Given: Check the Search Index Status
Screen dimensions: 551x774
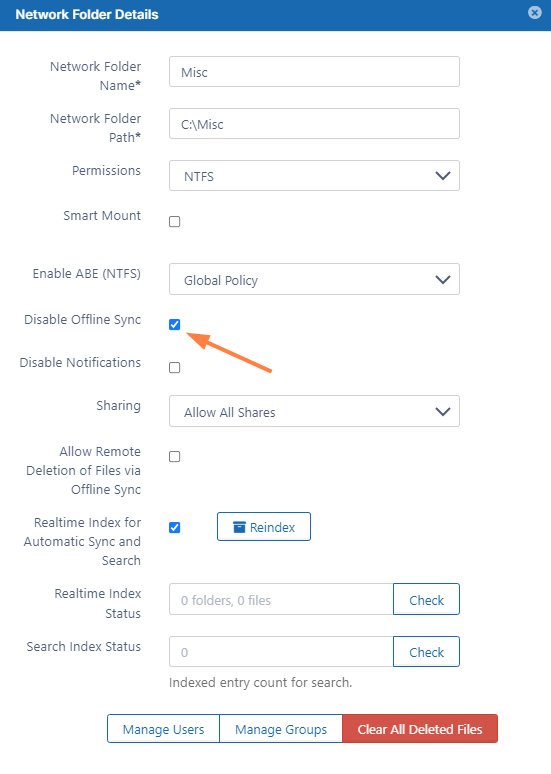Looking at the screenshot, I should pyautogui.click(x=426, y=652).
